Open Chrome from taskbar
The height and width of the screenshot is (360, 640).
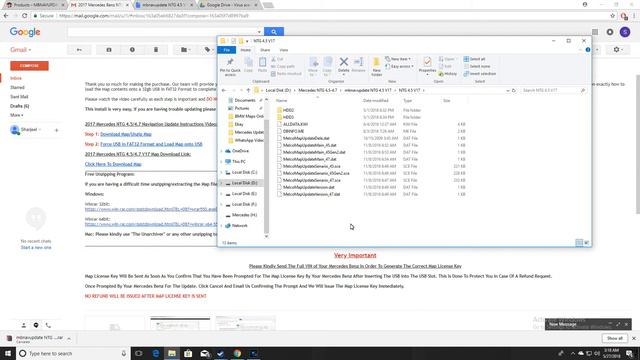(x=237, y=353)
